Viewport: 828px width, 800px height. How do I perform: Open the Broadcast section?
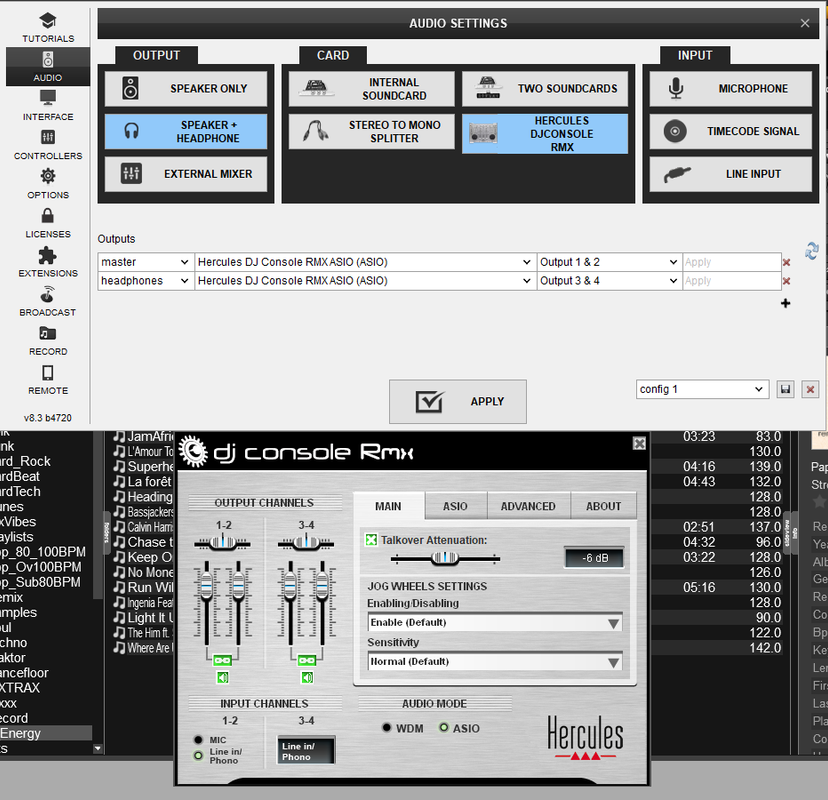tap(48, 301)
